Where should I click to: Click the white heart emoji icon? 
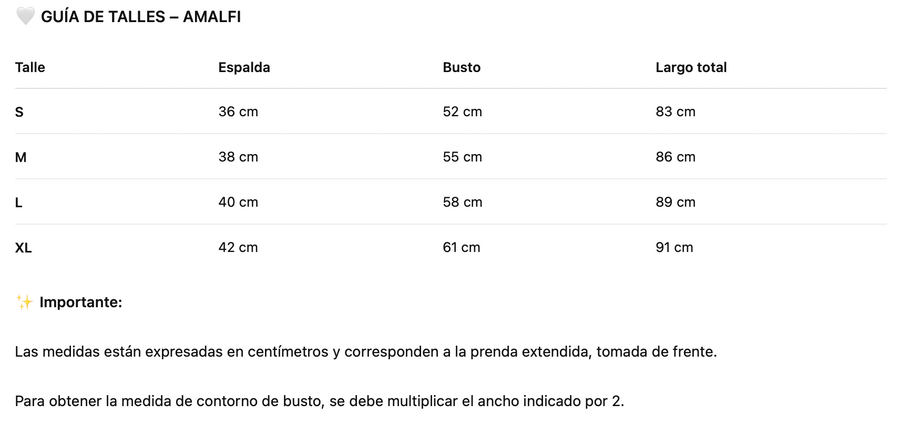click(25, 17)
